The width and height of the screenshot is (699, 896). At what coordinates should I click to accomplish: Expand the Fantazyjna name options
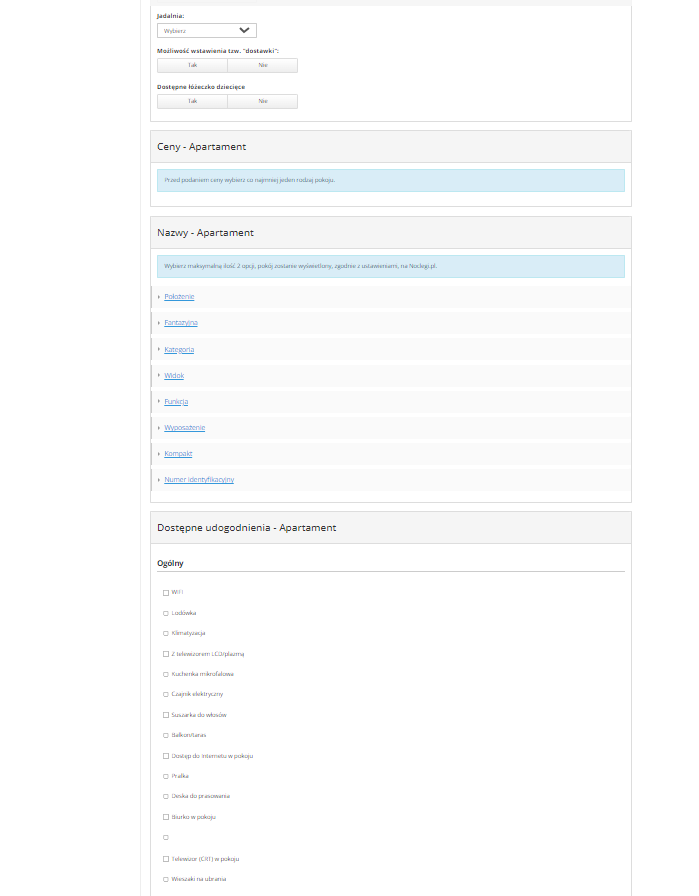tap(181, 323)
